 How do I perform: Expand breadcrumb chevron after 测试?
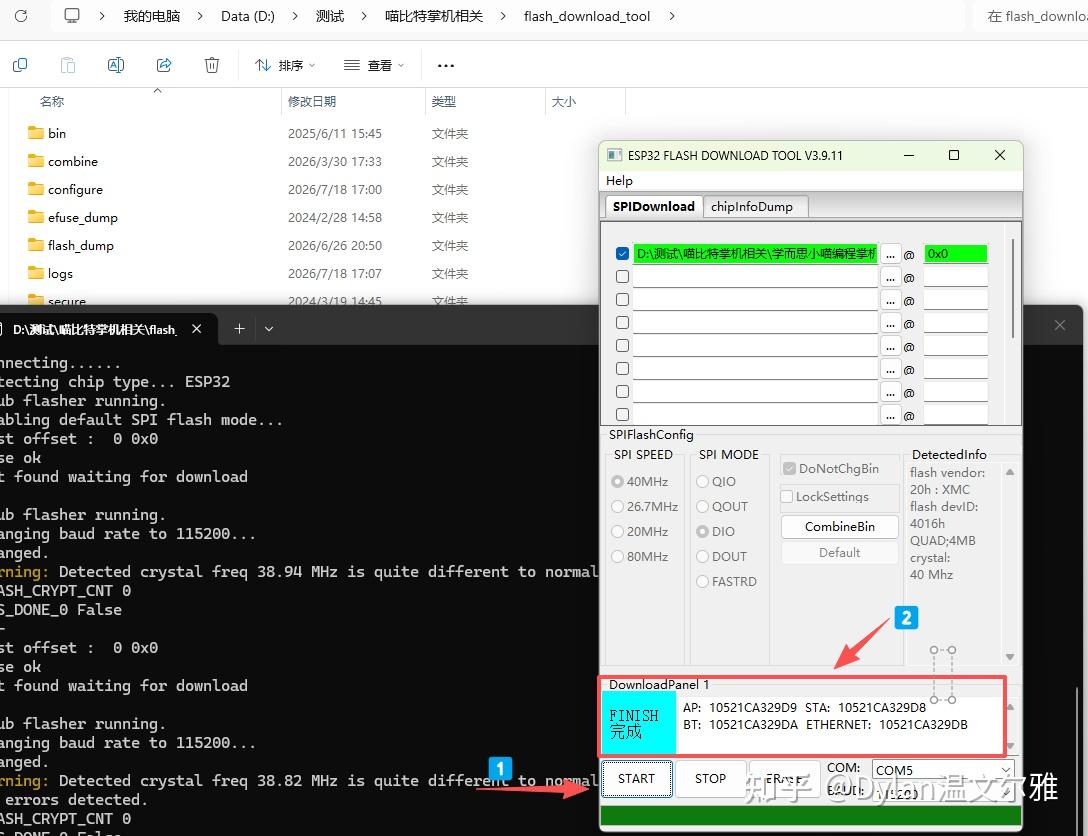click(x=364, y=16)
